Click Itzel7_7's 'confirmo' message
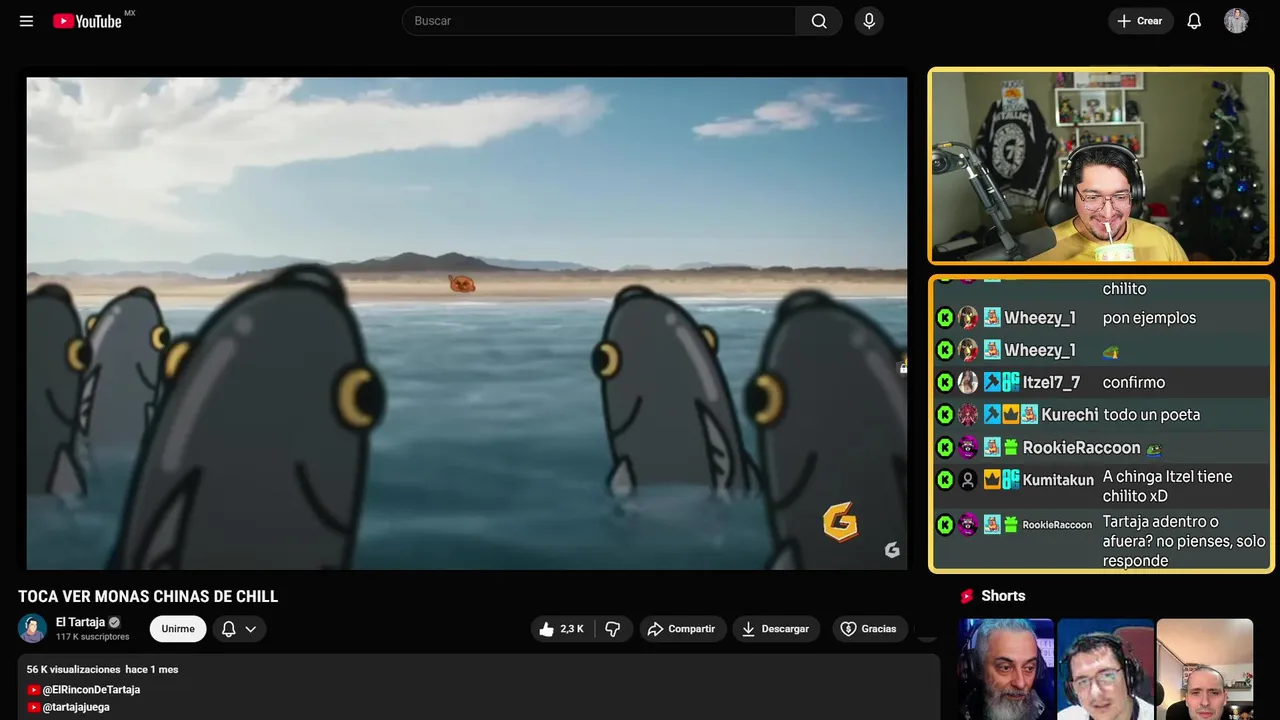 tap(1134, 382)
